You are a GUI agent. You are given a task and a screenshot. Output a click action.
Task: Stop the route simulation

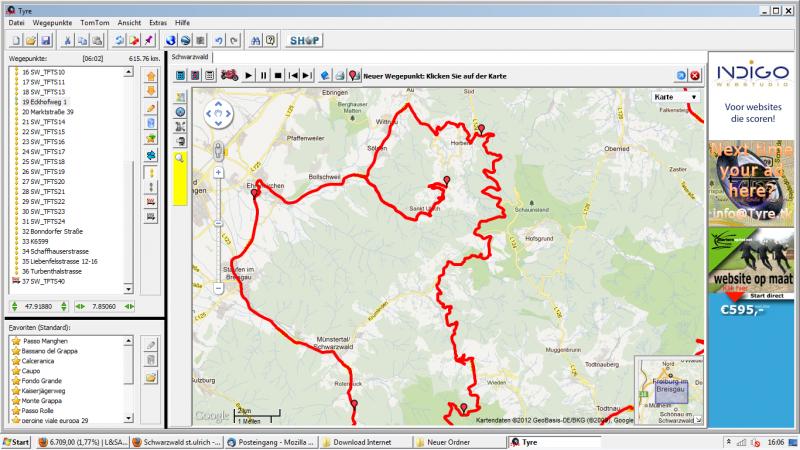point(278,76)
